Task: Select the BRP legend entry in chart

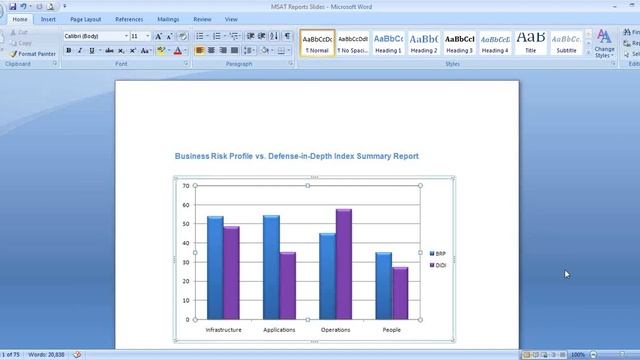Action: (438, 253)
